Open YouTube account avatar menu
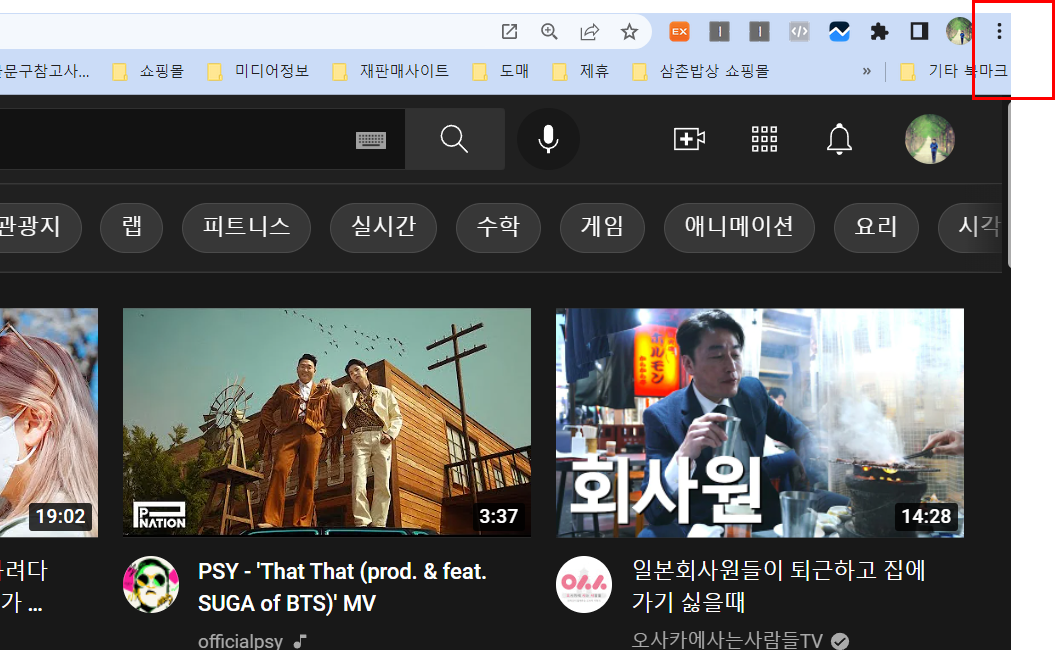The height and width of the screenshot is (650, 1055). pyautogui.click(x=930, y=139)
